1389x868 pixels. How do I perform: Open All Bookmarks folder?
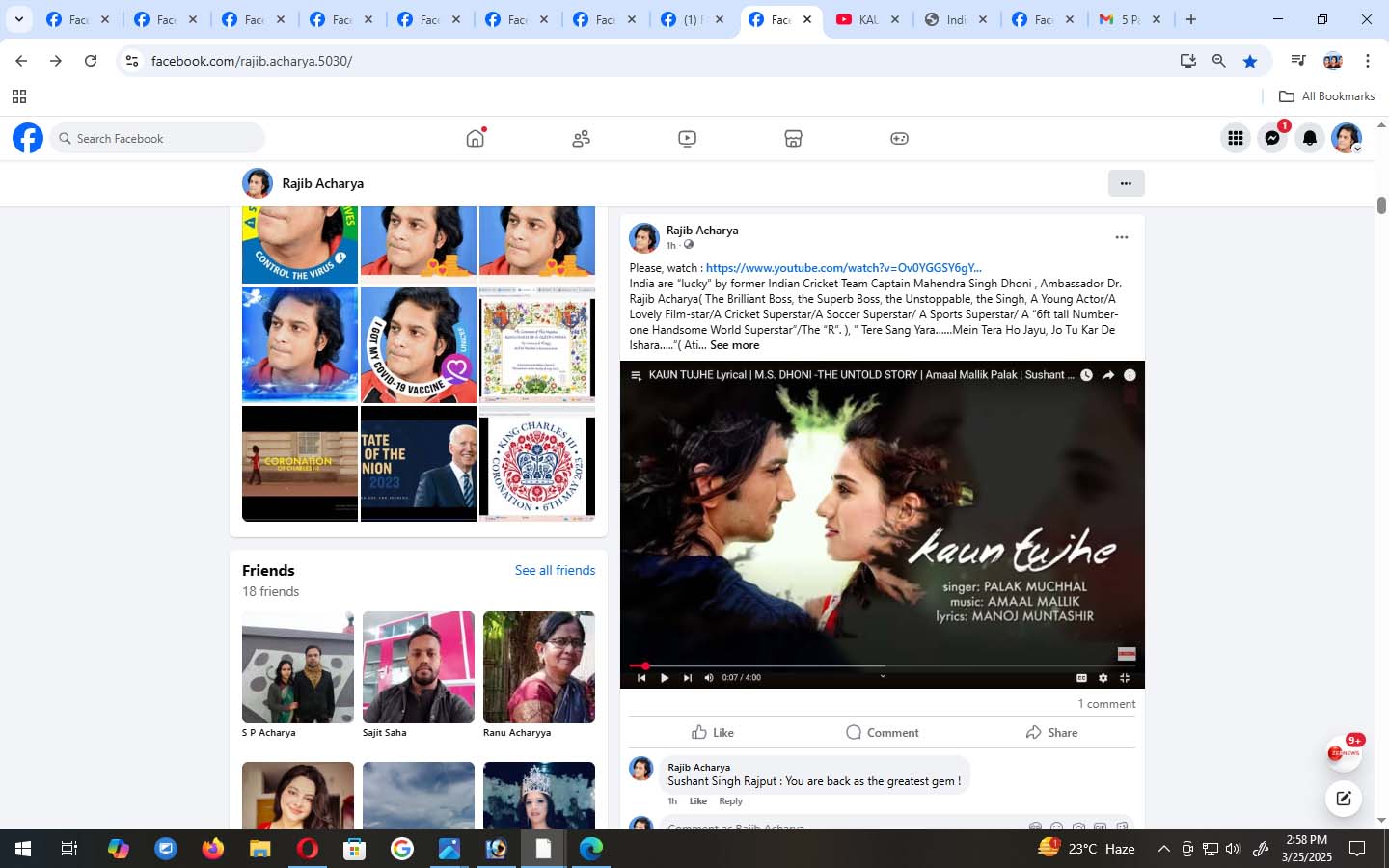tap(1326, 96)
